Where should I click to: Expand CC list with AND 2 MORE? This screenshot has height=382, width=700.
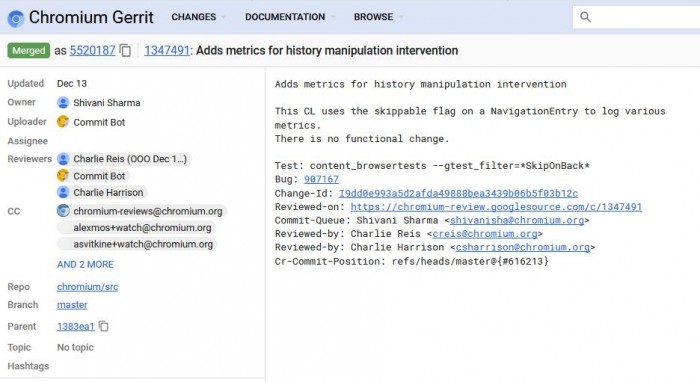click(x=85, y=264)
